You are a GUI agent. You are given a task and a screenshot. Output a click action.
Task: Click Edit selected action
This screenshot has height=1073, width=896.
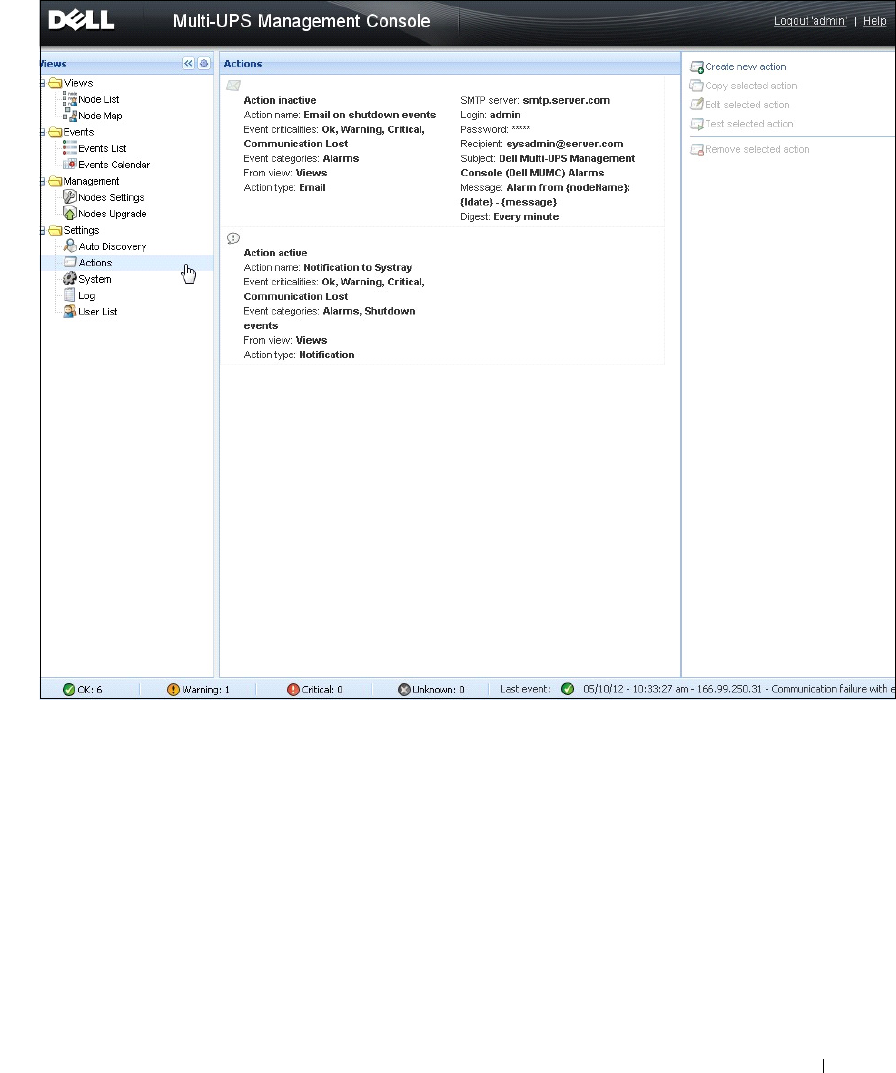coord(747,105)
